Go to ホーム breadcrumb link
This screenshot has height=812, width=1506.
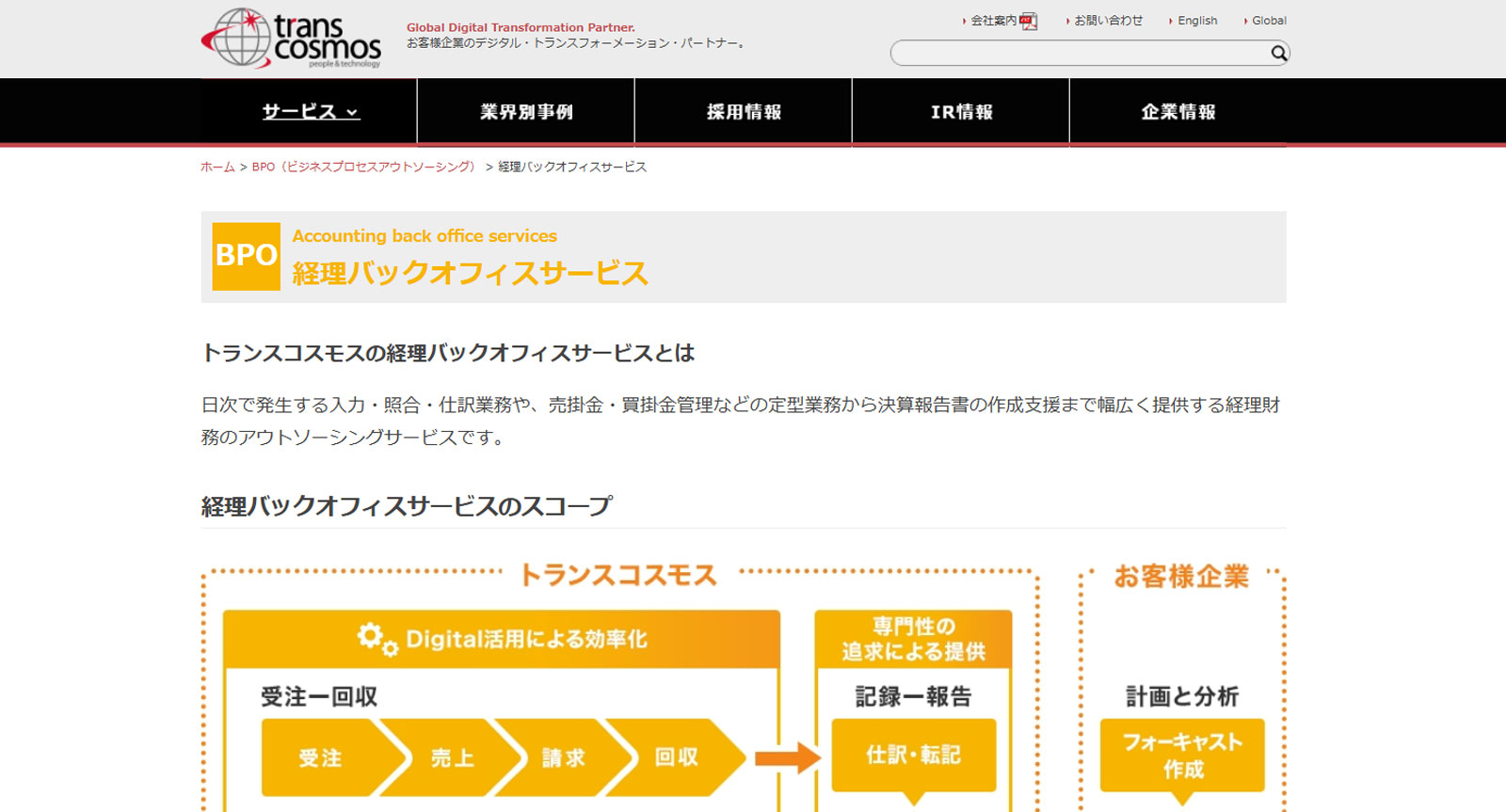[217, 167]
